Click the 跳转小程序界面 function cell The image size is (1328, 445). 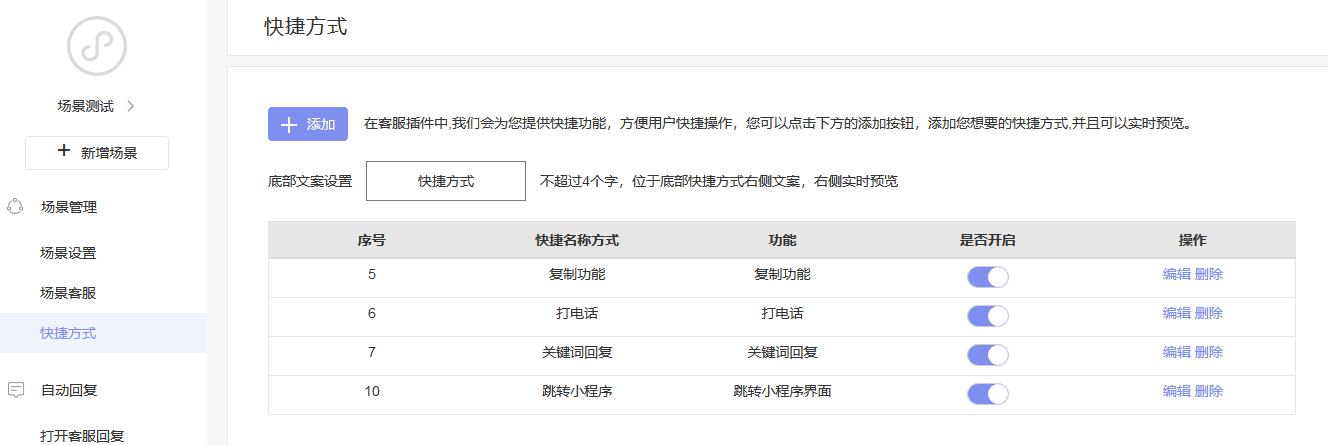tap(782, 391)
